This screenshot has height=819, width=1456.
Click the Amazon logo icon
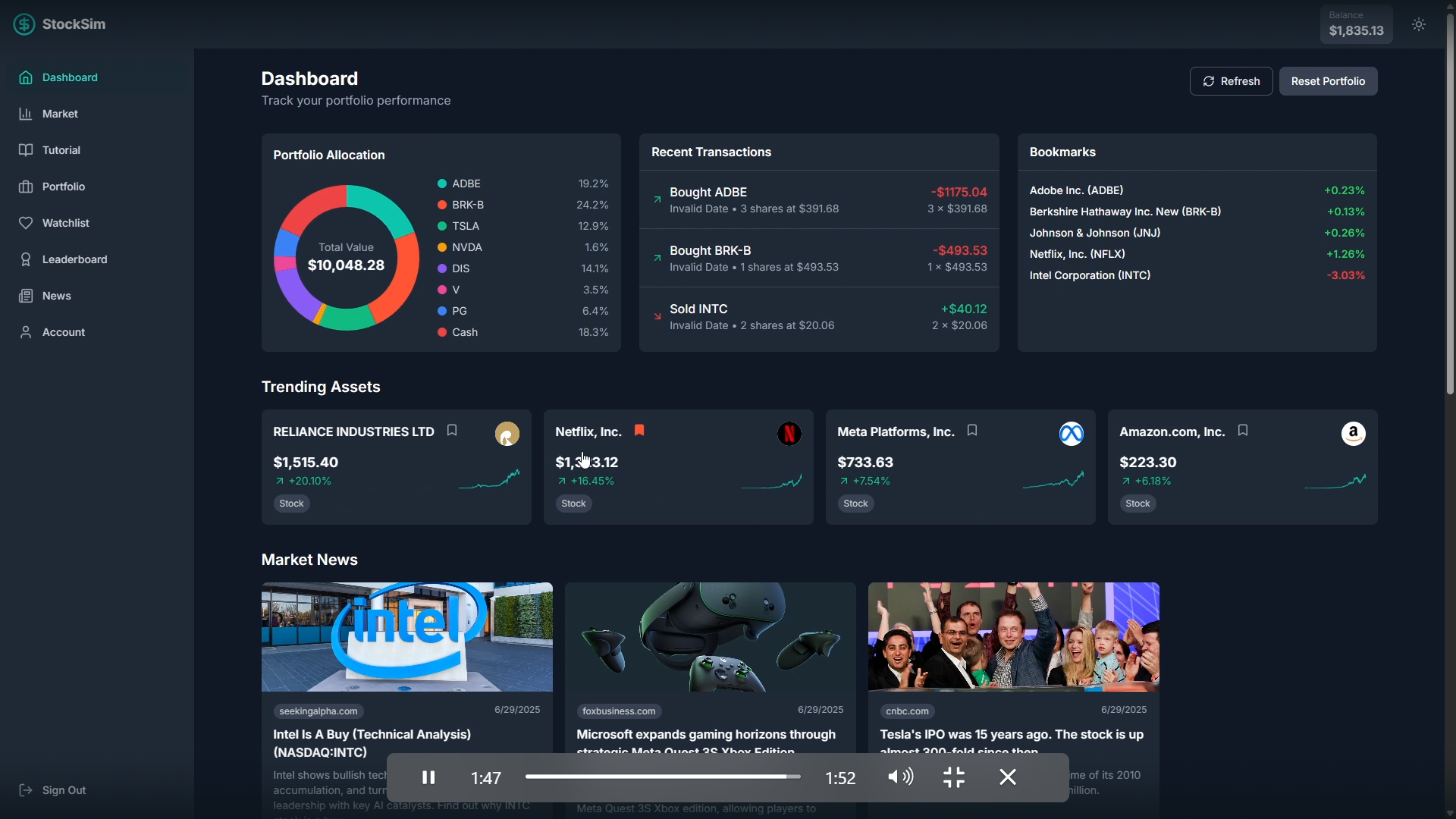(x=1354, y=434)
